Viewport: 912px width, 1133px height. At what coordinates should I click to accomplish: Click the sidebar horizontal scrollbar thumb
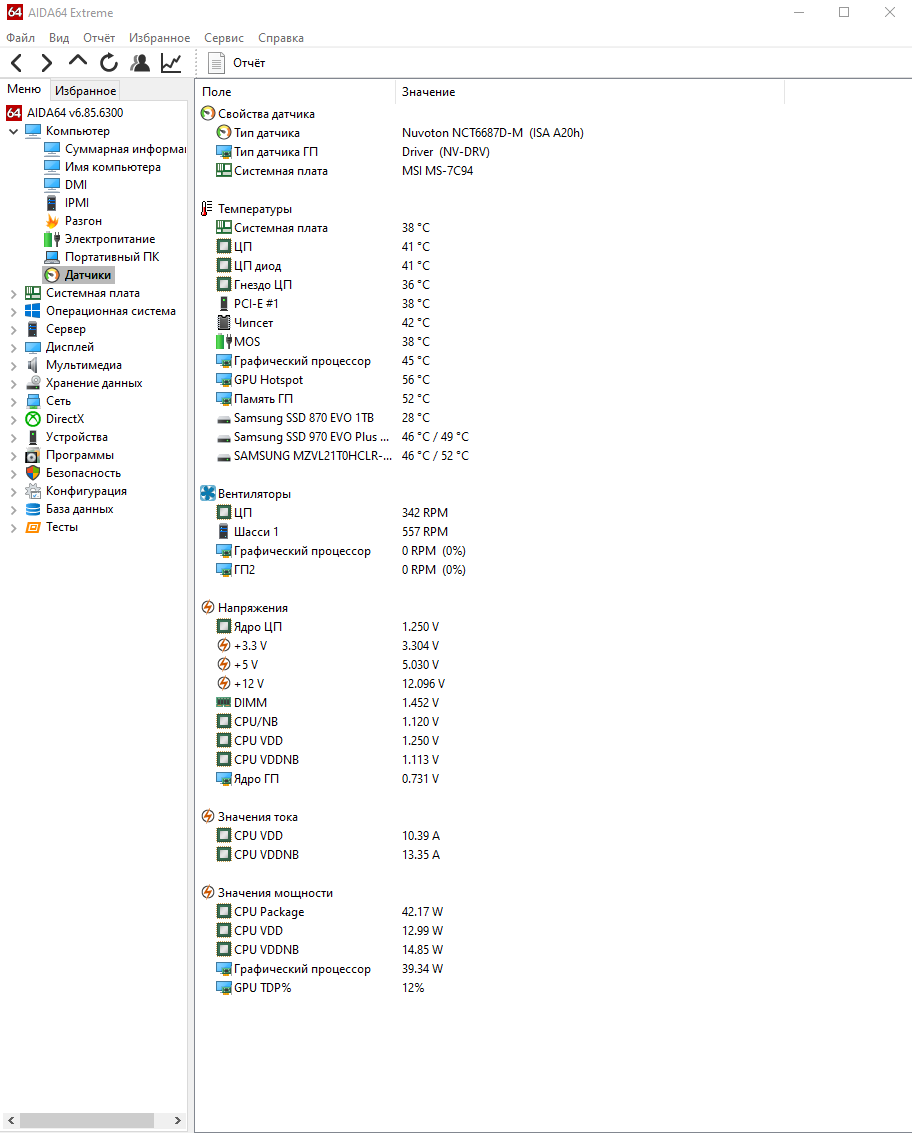pyautogui.click(x=87, y=1121)
